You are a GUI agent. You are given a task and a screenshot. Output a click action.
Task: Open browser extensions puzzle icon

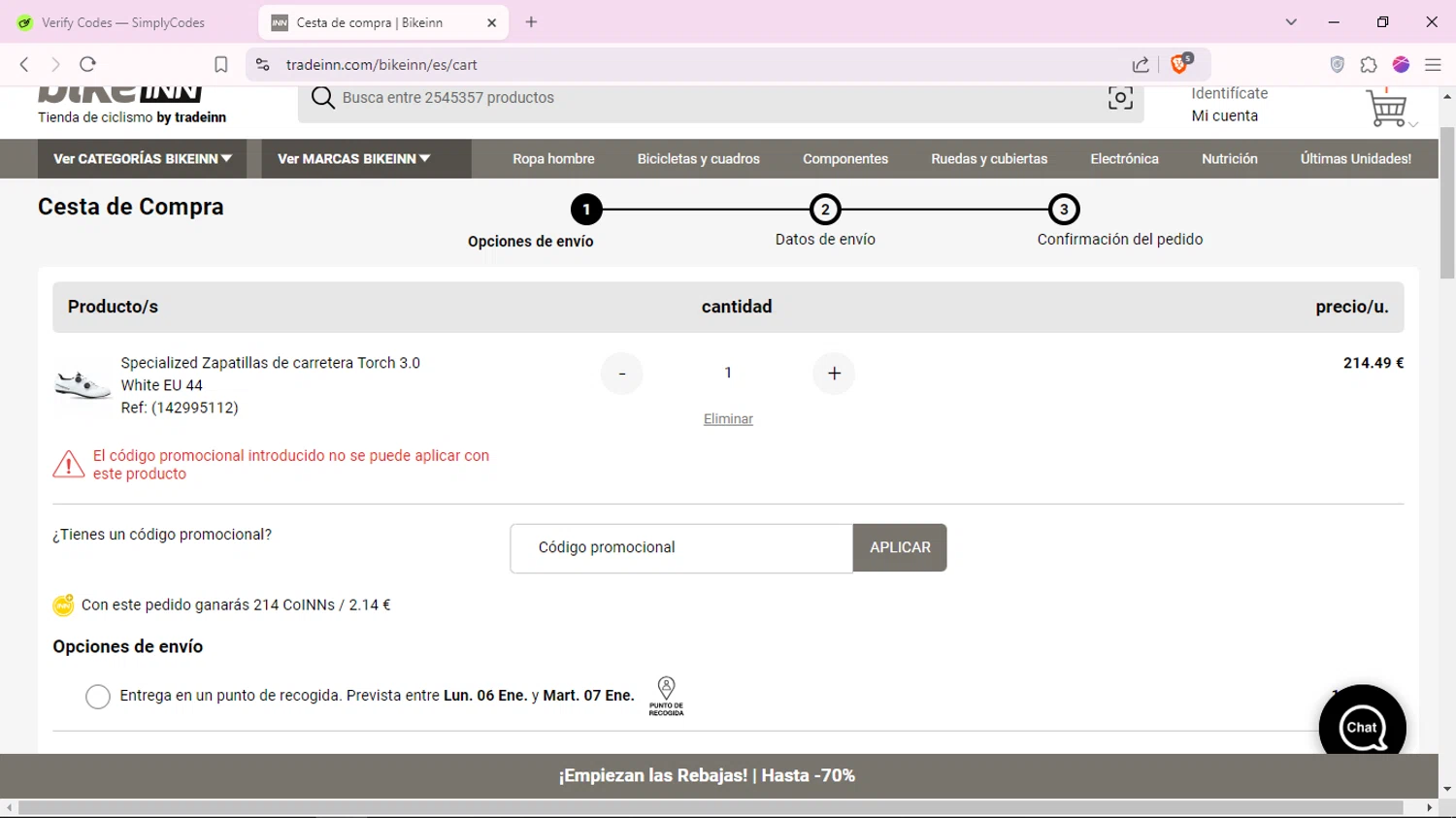coord(1369,65)
